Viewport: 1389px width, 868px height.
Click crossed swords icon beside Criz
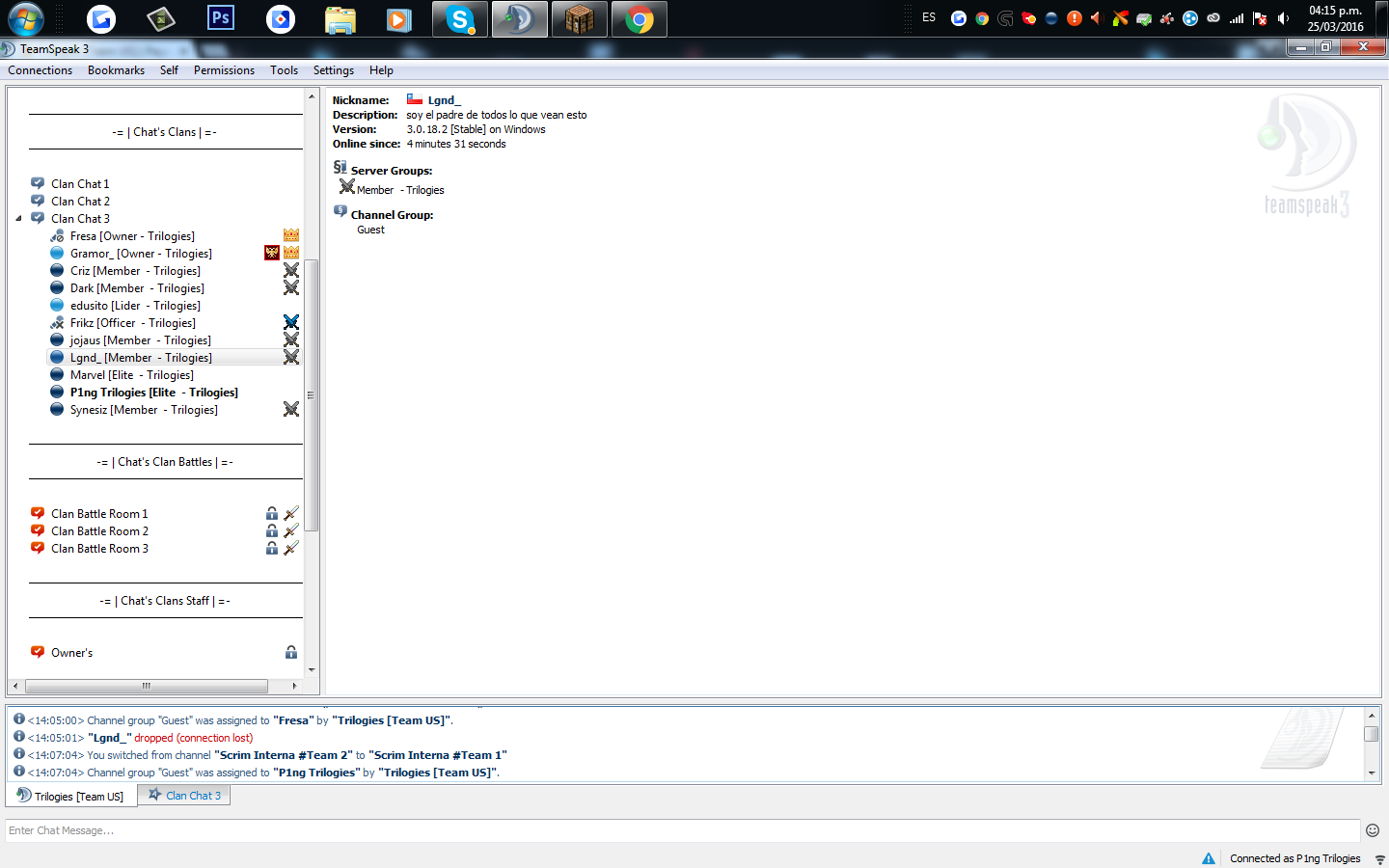click(291, 270)
